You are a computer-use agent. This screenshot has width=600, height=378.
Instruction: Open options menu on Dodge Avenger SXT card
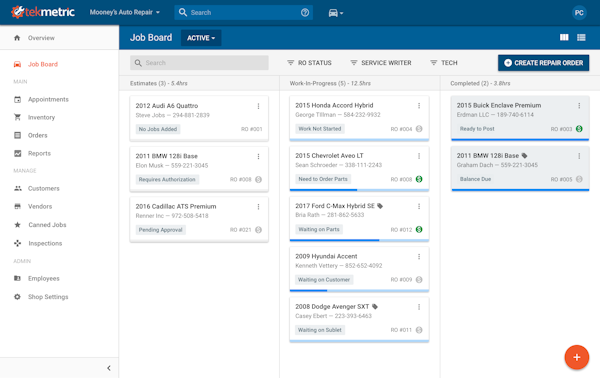(419, 307)
